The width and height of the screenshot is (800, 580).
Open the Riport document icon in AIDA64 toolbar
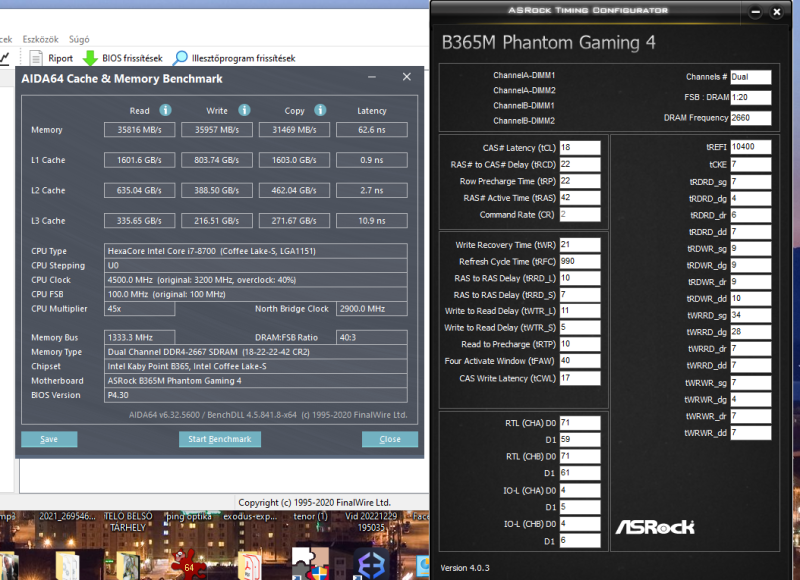36,58
